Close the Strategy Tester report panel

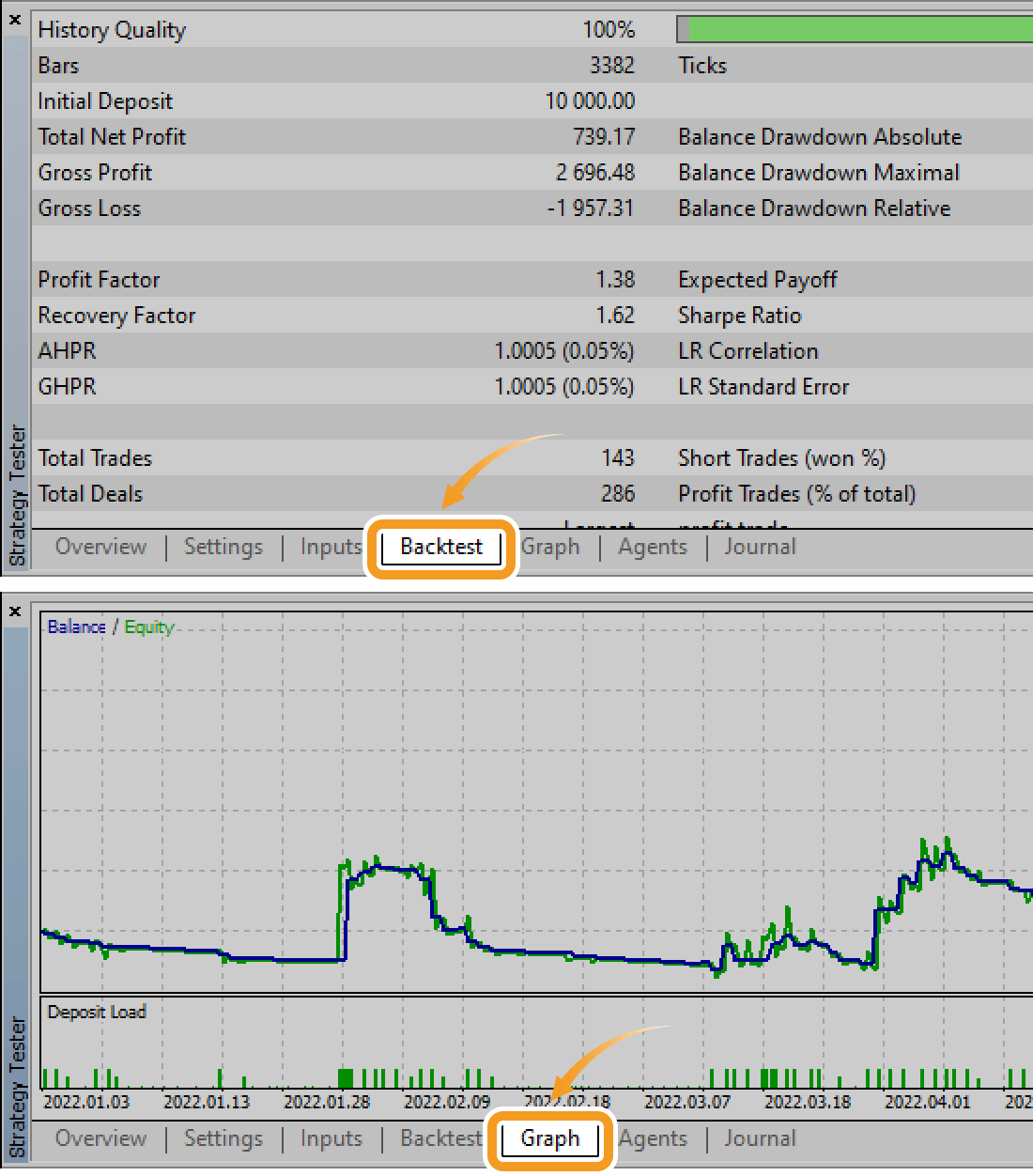click(x=15, y=19)
